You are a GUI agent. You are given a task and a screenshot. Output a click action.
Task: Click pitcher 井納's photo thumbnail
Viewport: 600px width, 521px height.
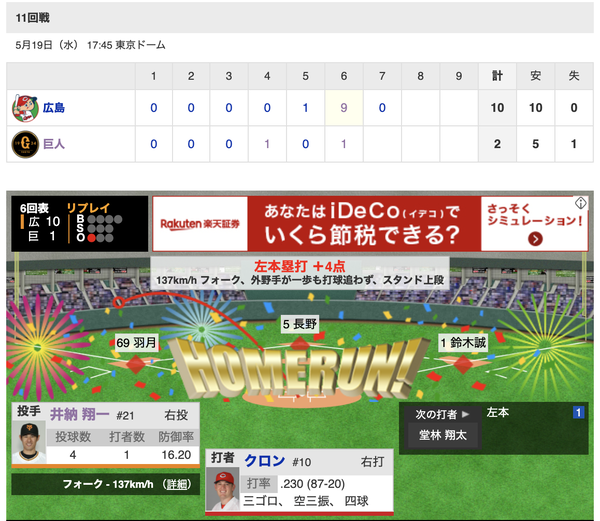(x=29, y=443)
